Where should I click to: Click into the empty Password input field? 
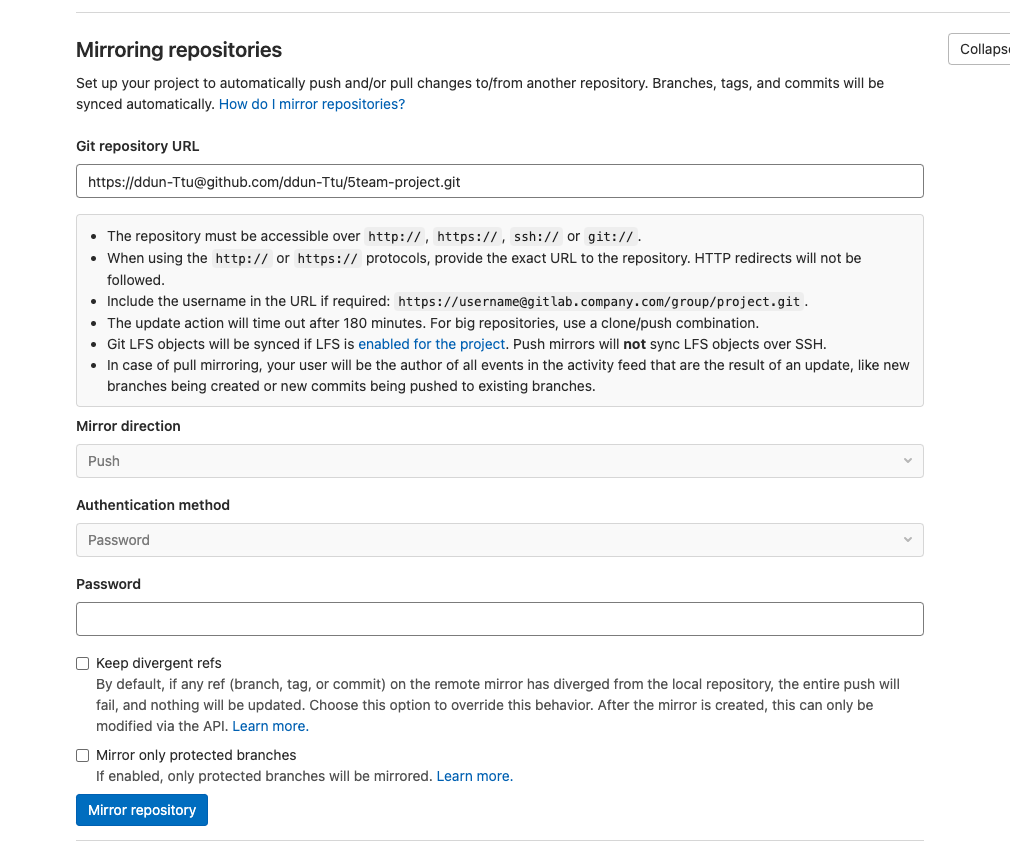499,619
